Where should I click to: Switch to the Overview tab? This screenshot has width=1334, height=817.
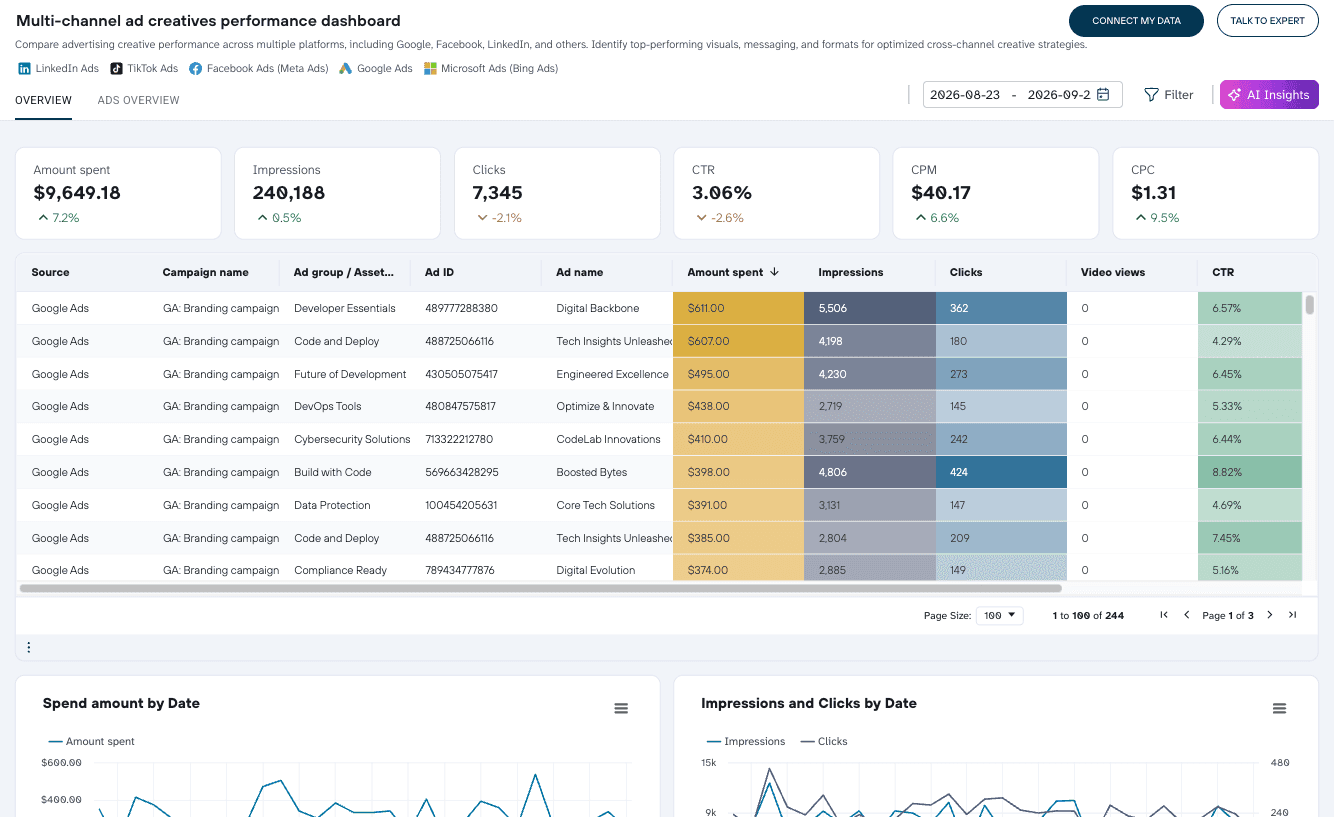[x=43, y=100]
